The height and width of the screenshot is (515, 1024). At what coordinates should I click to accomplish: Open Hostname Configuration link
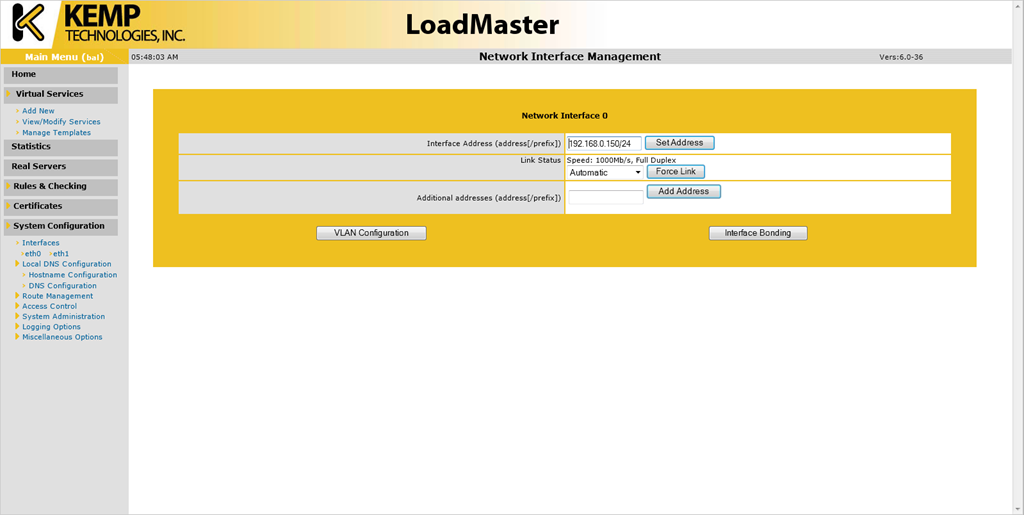click(72, 275)
